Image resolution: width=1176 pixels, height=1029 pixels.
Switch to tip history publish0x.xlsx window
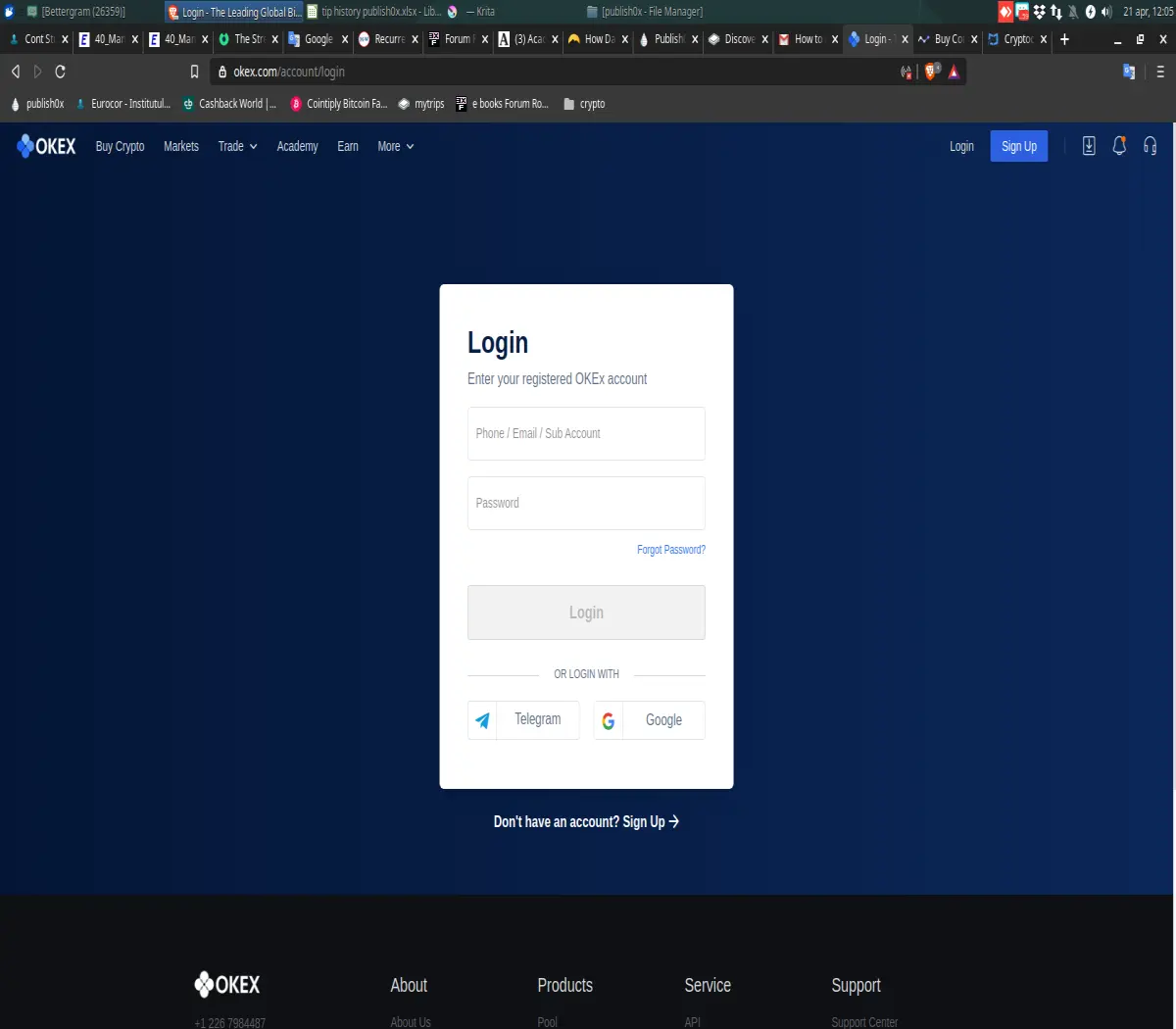(x=374, y=12)
